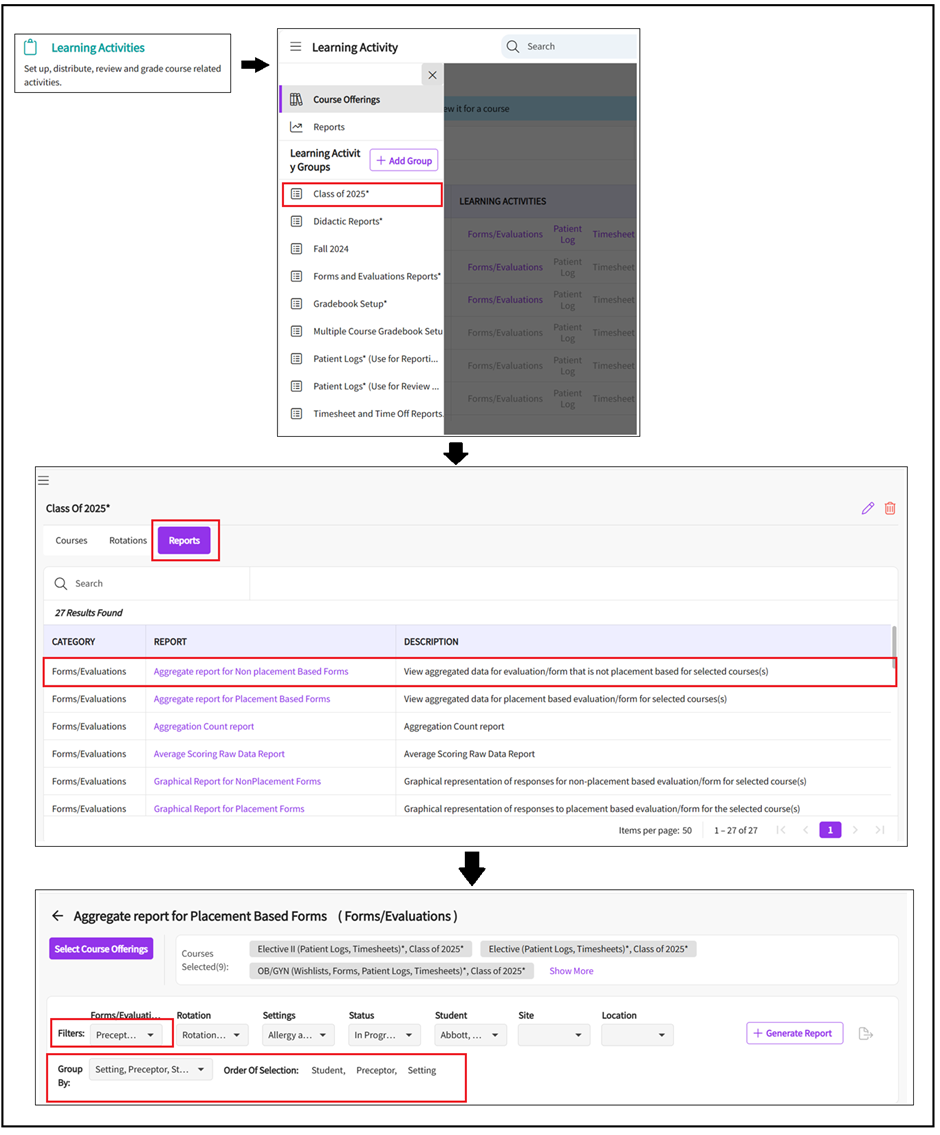This screenshot has width=940, height=1135.
Task: Click the Search field in reports list
Action: [x=150, y=584]
